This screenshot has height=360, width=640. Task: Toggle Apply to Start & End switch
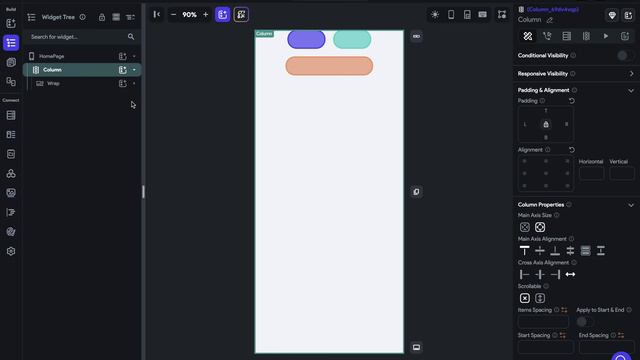(584, 322)
